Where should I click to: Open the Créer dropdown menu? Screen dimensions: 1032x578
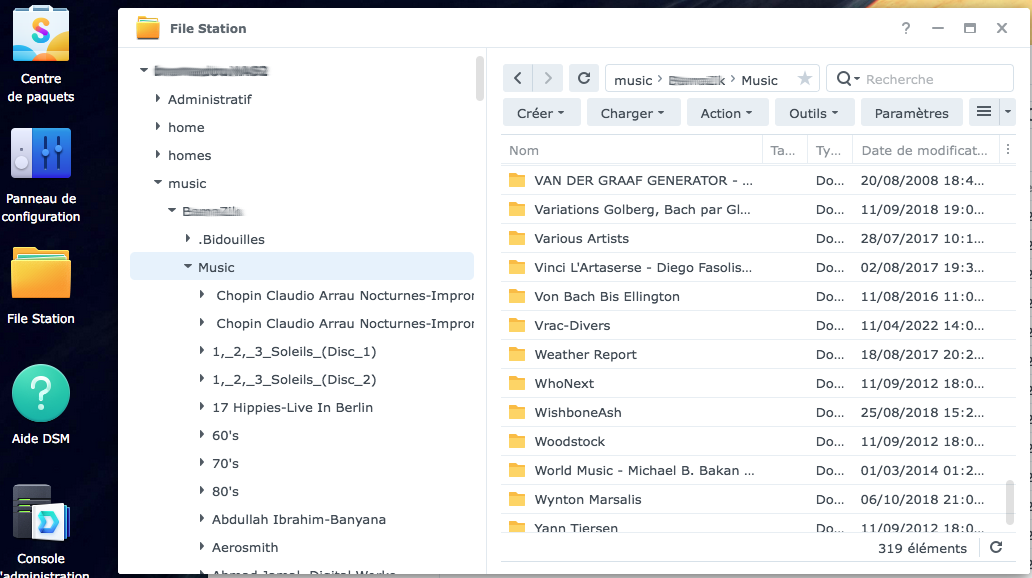541,113
